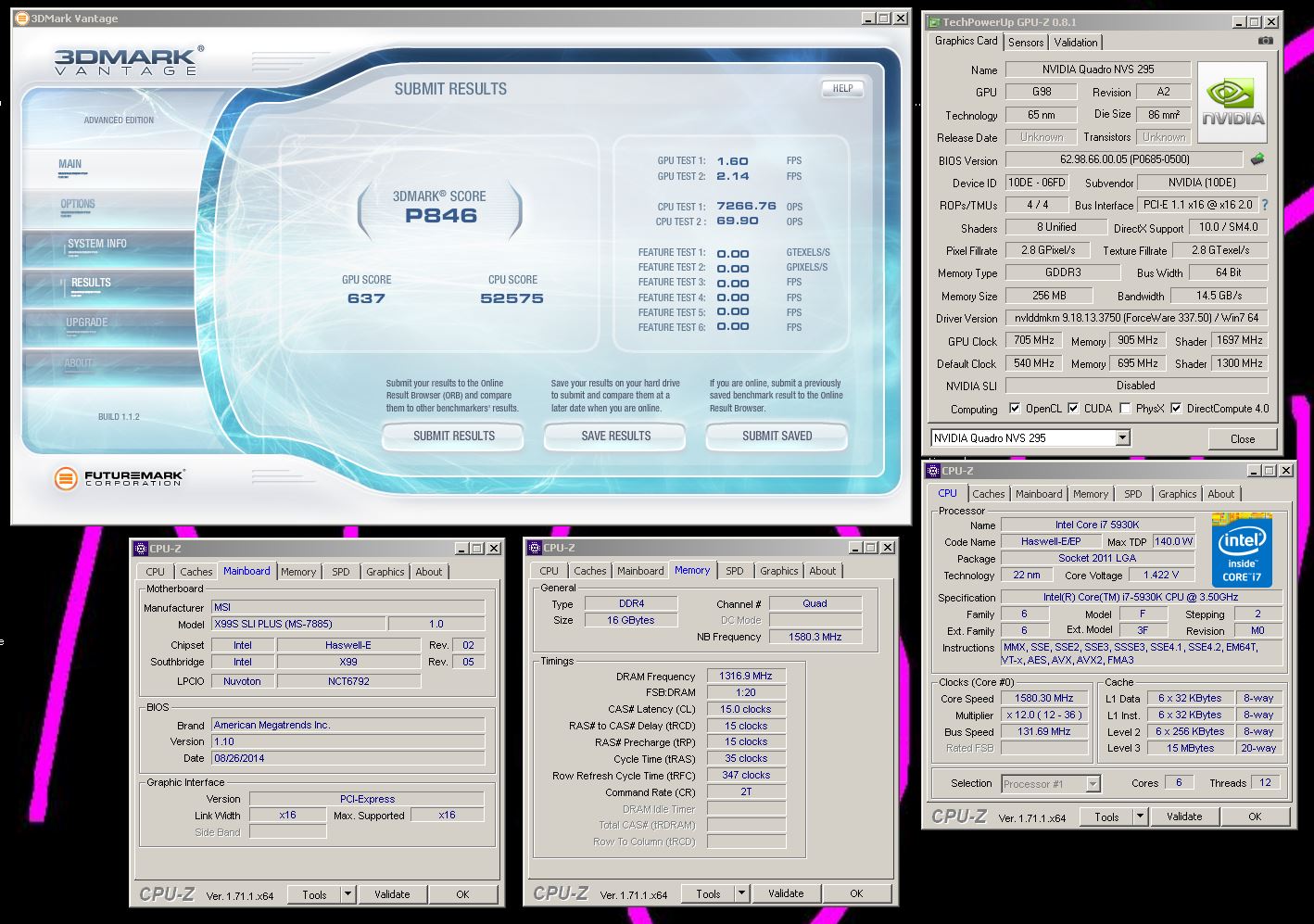This screenshot has height=924, width=1314.
Task: Click the Help button in 3DMark
Action: pyautogui.click(x=842, y=88)
